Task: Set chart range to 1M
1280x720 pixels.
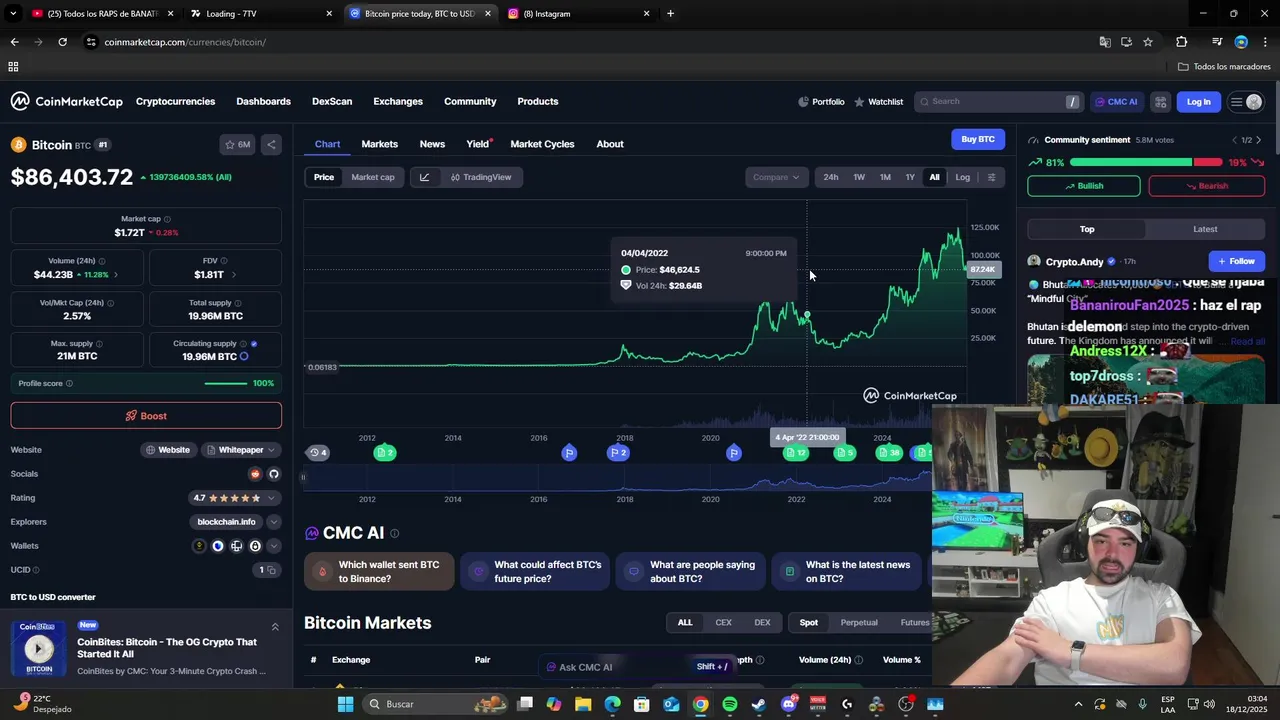Action: tap(885, 177)
